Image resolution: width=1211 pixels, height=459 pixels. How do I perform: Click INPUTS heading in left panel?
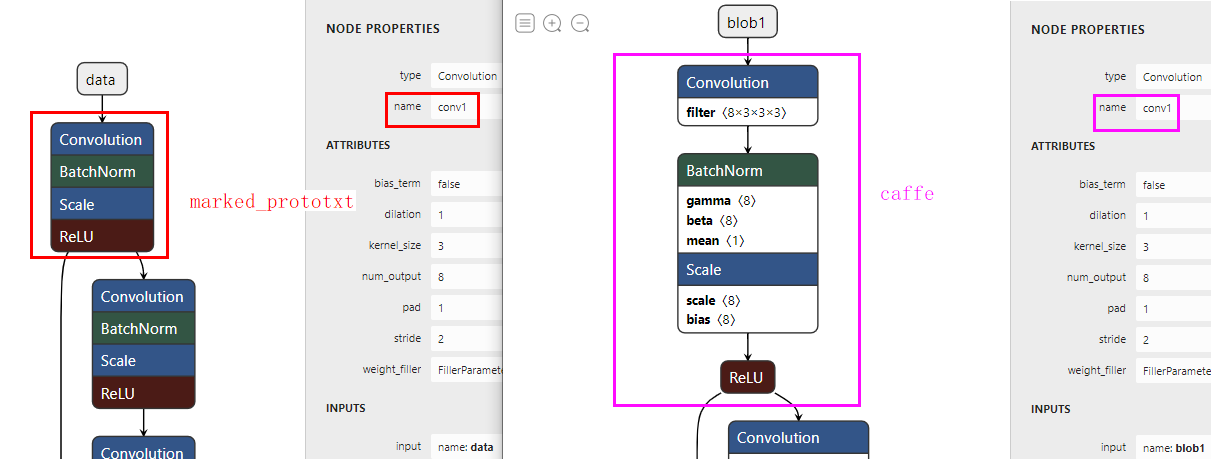pos(346,408)
